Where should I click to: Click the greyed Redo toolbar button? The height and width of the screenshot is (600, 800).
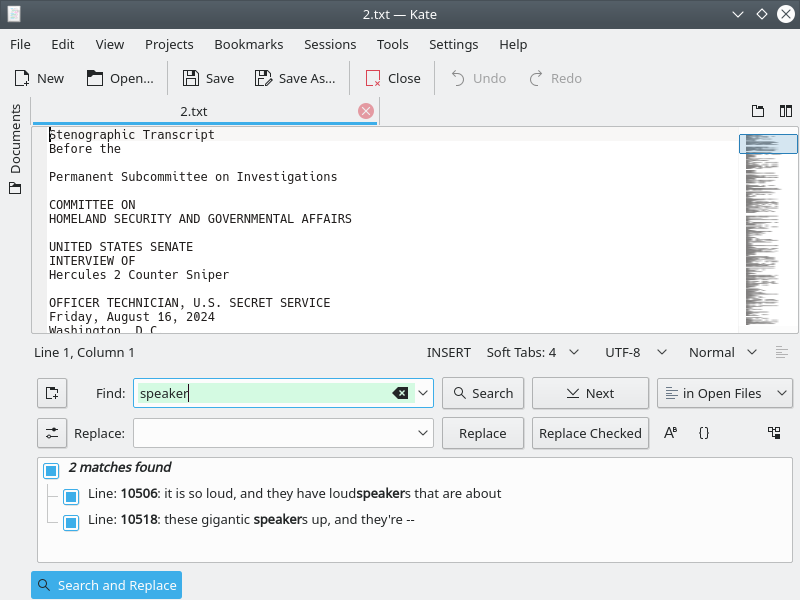555,79
